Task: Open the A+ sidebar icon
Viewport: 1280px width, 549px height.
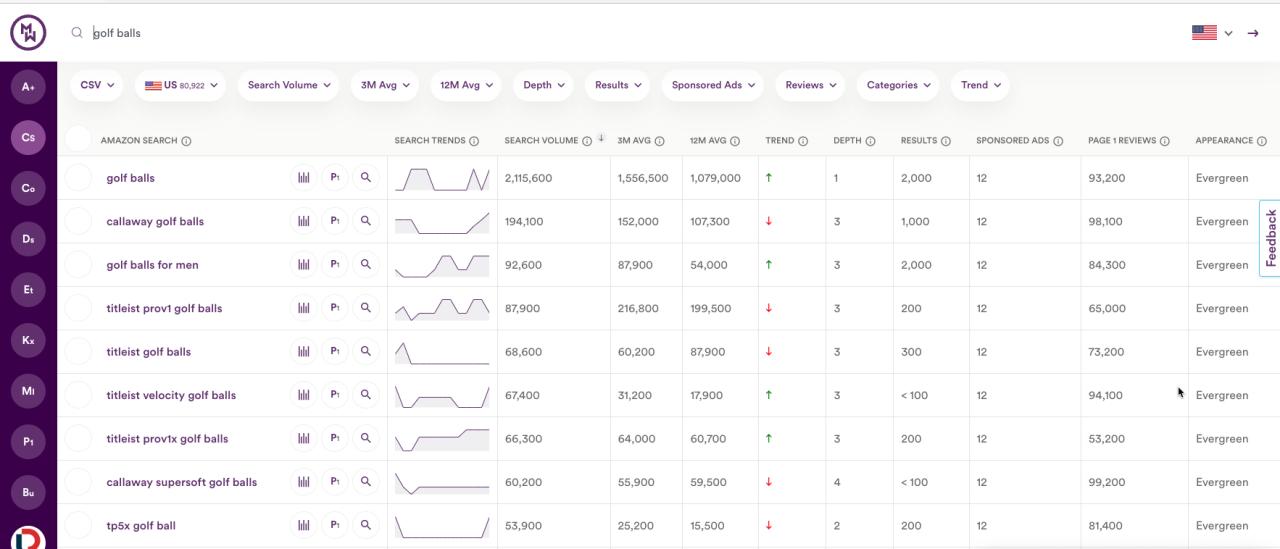Action: click(x=28, y=87)
